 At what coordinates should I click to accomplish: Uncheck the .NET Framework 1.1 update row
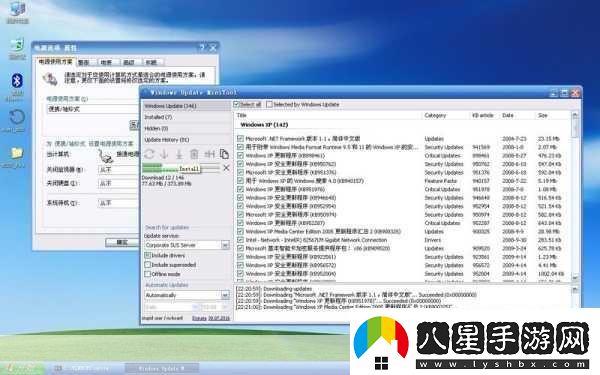tap(240, 139)
